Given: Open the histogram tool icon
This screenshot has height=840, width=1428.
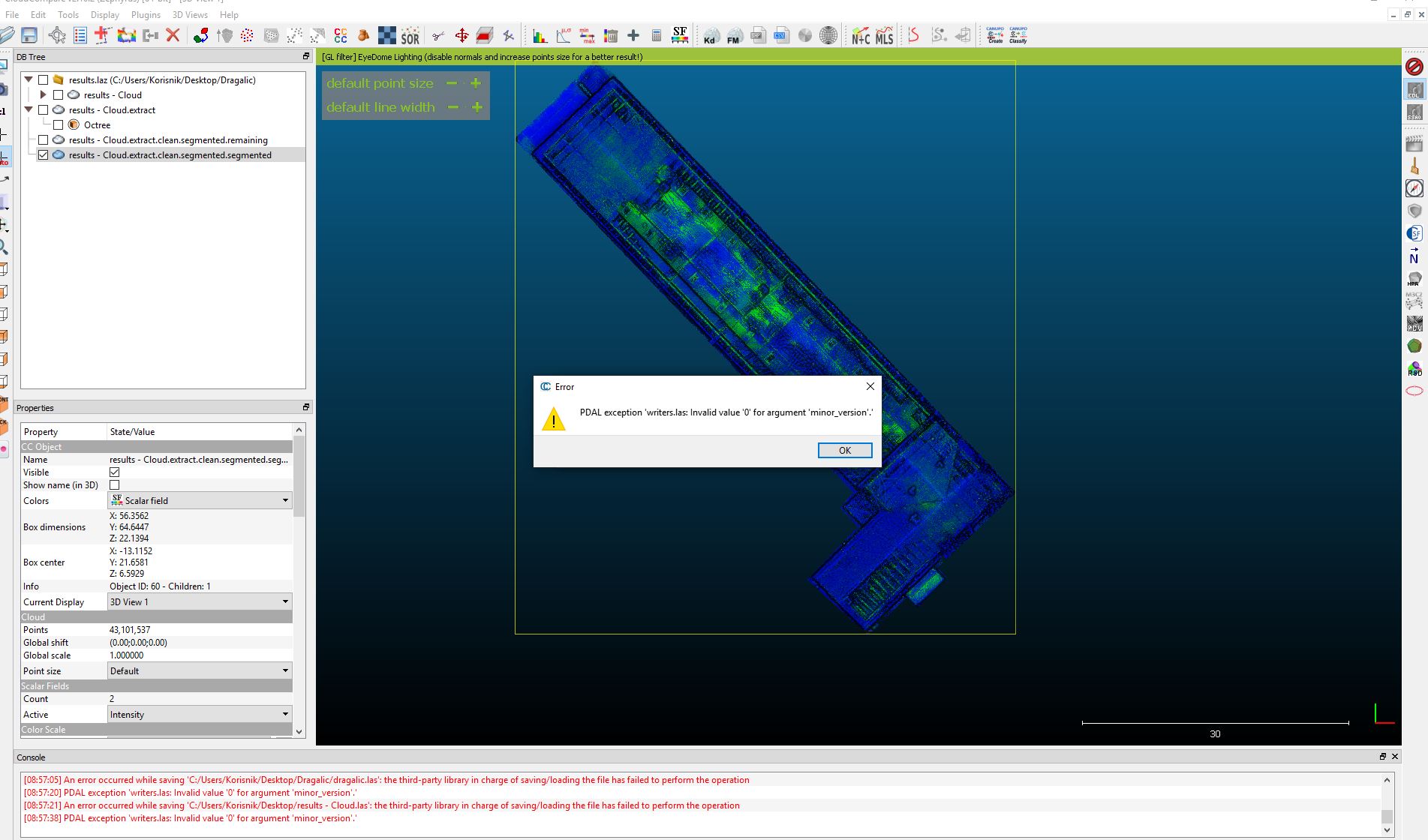Looking at the screenshot, I should pyautogui.click(x=540, y=35).
